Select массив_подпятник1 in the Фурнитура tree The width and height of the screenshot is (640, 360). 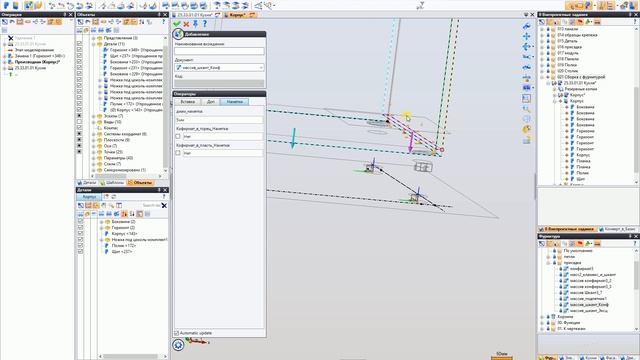tap(588, 299)
